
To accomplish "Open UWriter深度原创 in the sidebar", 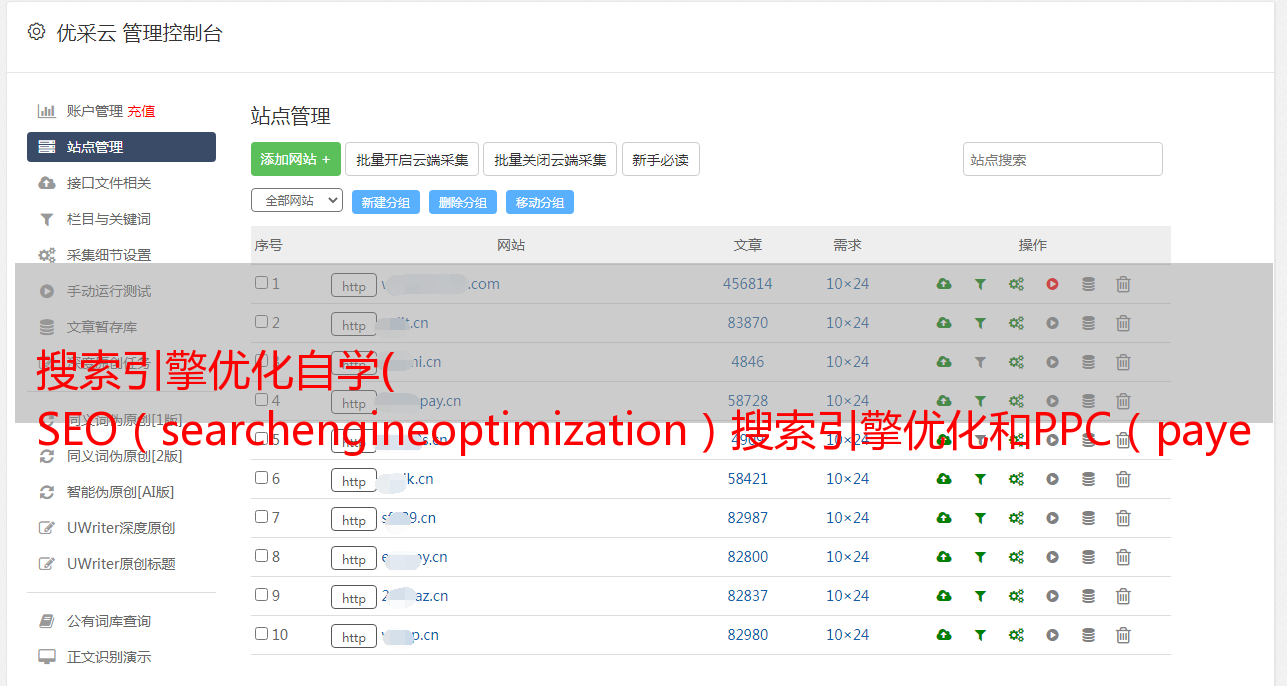I will coord(121,528).
